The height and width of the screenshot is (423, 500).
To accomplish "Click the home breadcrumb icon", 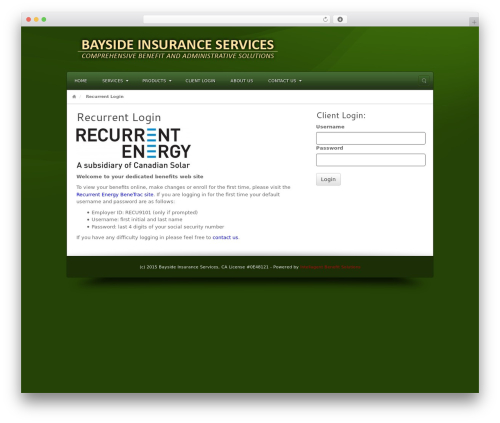I will click(74, 97).
